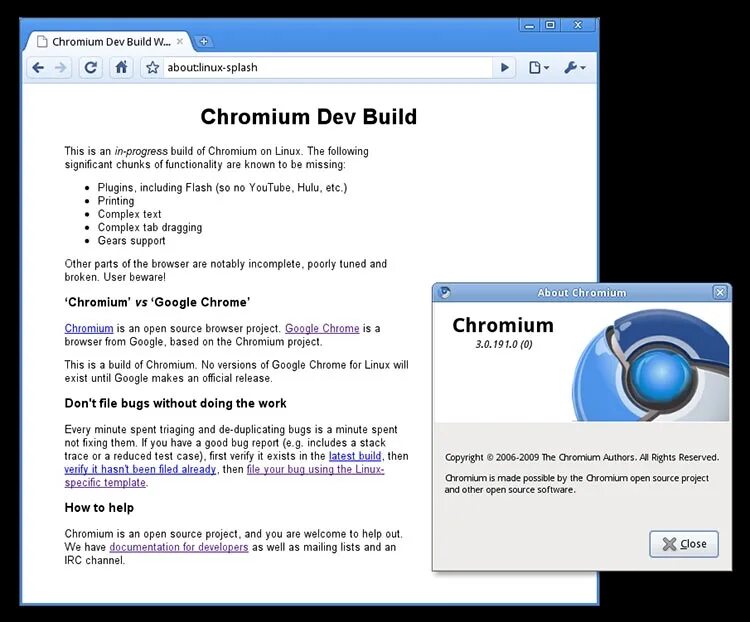This screenshot has height=622, width=750.
Task: Open the verify it hasn't been filed already link
Action: 140,469
